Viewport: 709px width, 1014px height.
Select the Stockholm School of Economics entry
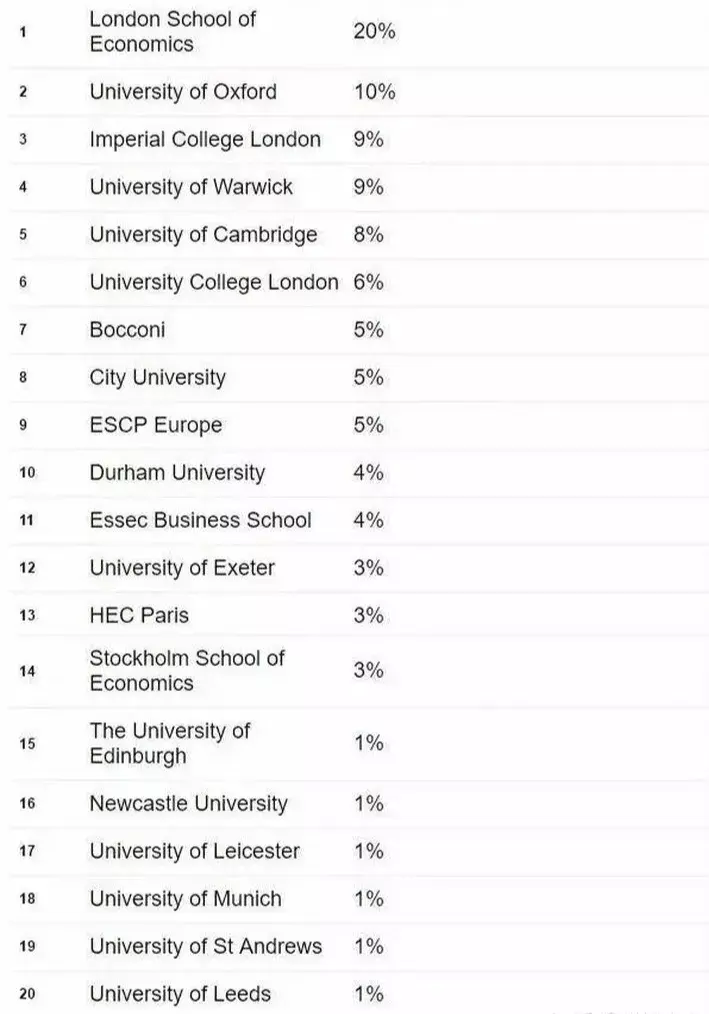pos(187,670)
